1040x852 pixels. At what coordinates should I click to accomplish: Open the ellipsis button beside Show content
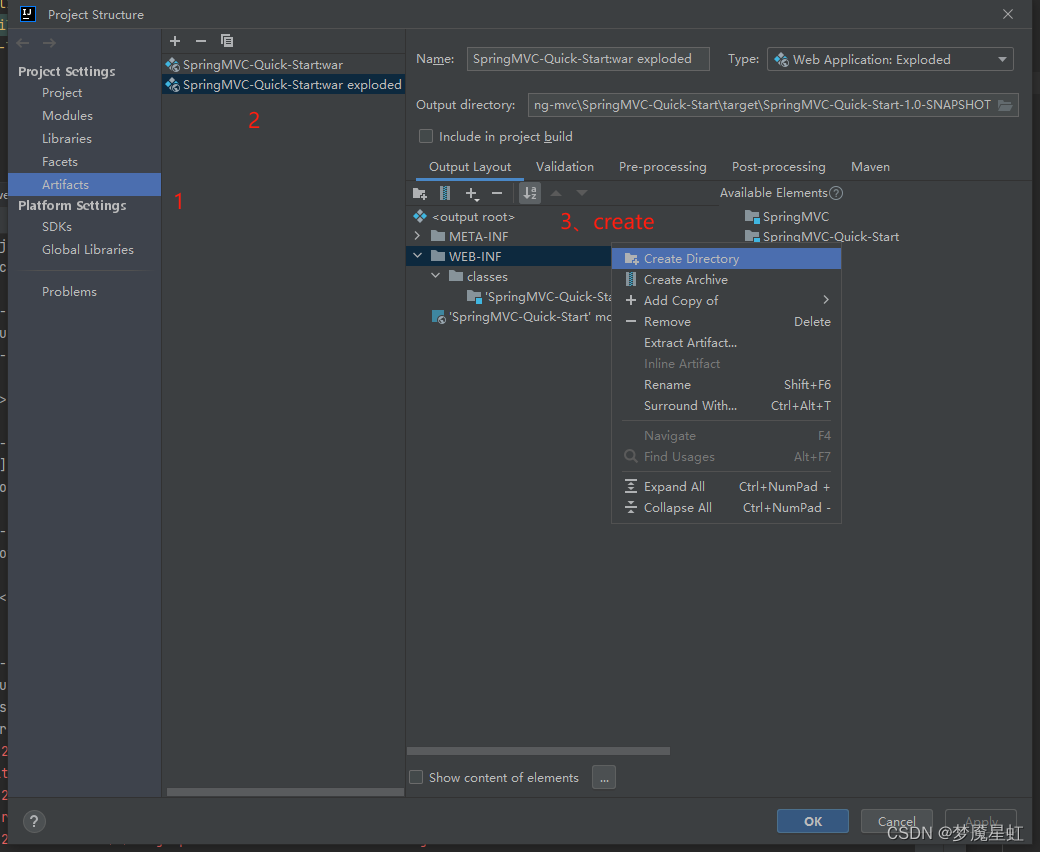604,778
